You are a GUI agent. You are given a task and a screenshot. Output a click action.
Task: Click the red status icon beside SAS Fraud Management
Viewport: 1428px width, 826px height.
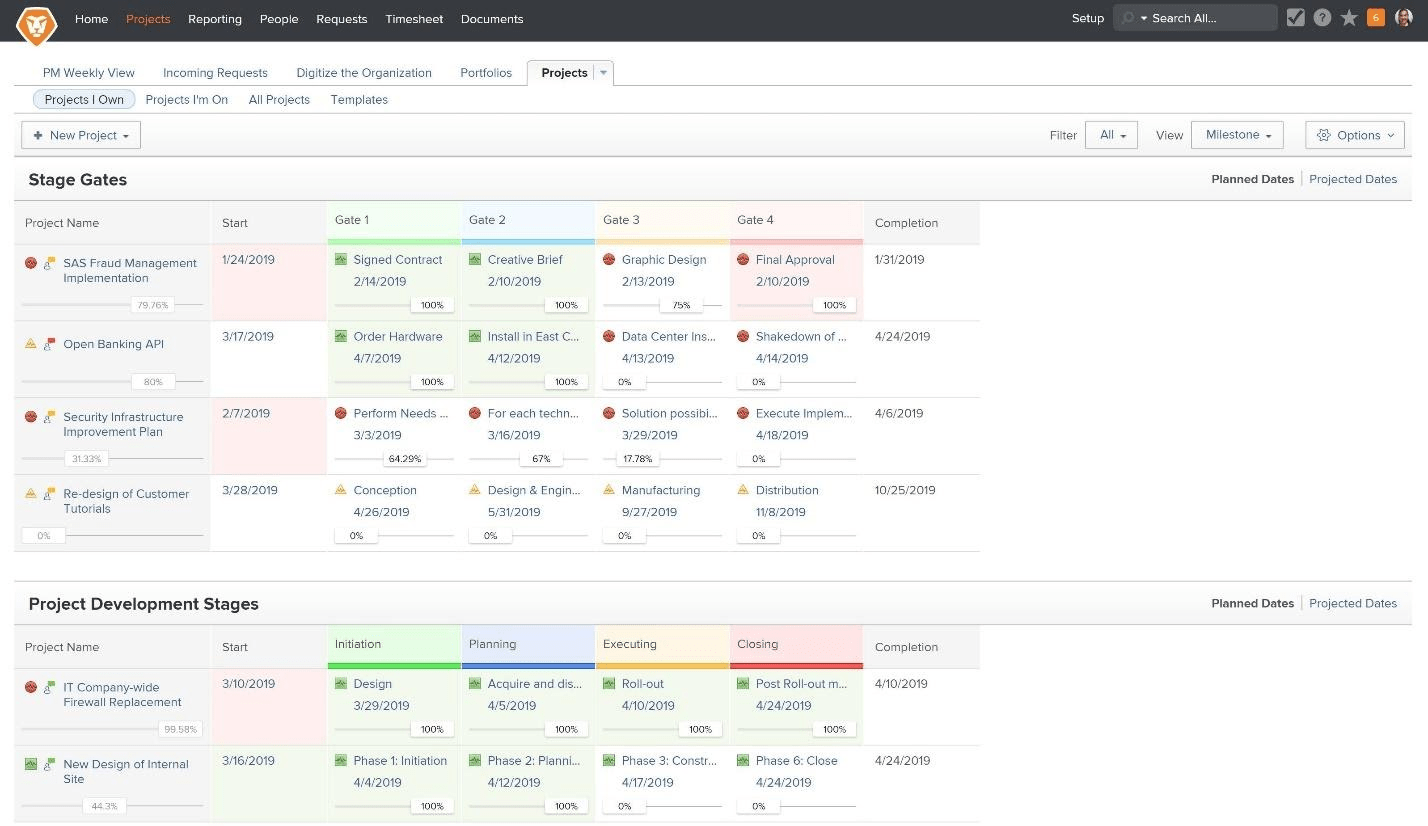tap(31, 263)
